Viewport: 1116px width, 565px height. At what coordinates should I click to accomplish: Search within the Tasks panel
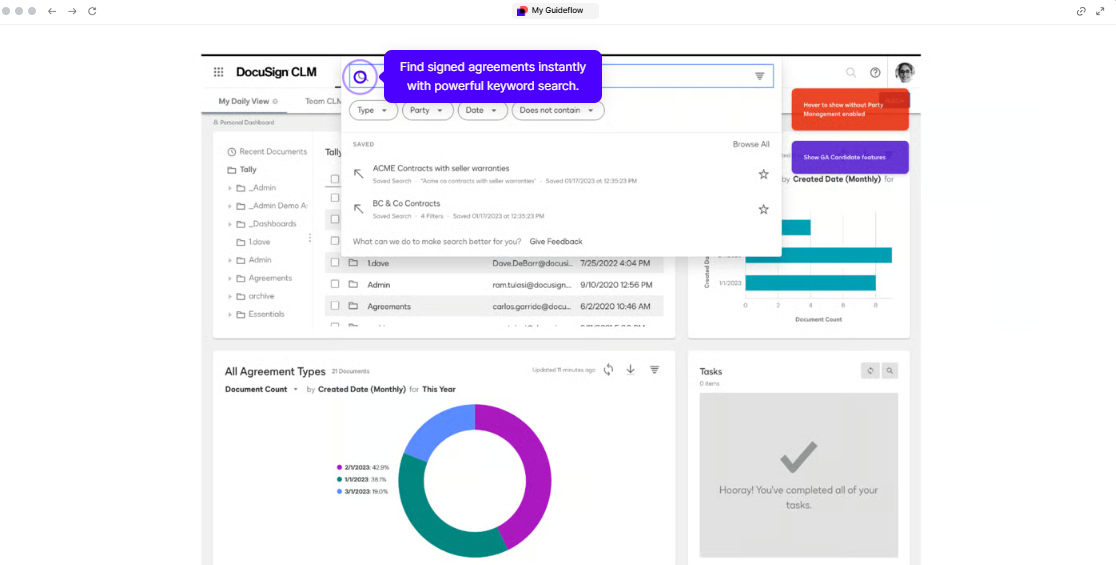click(889, 371)
